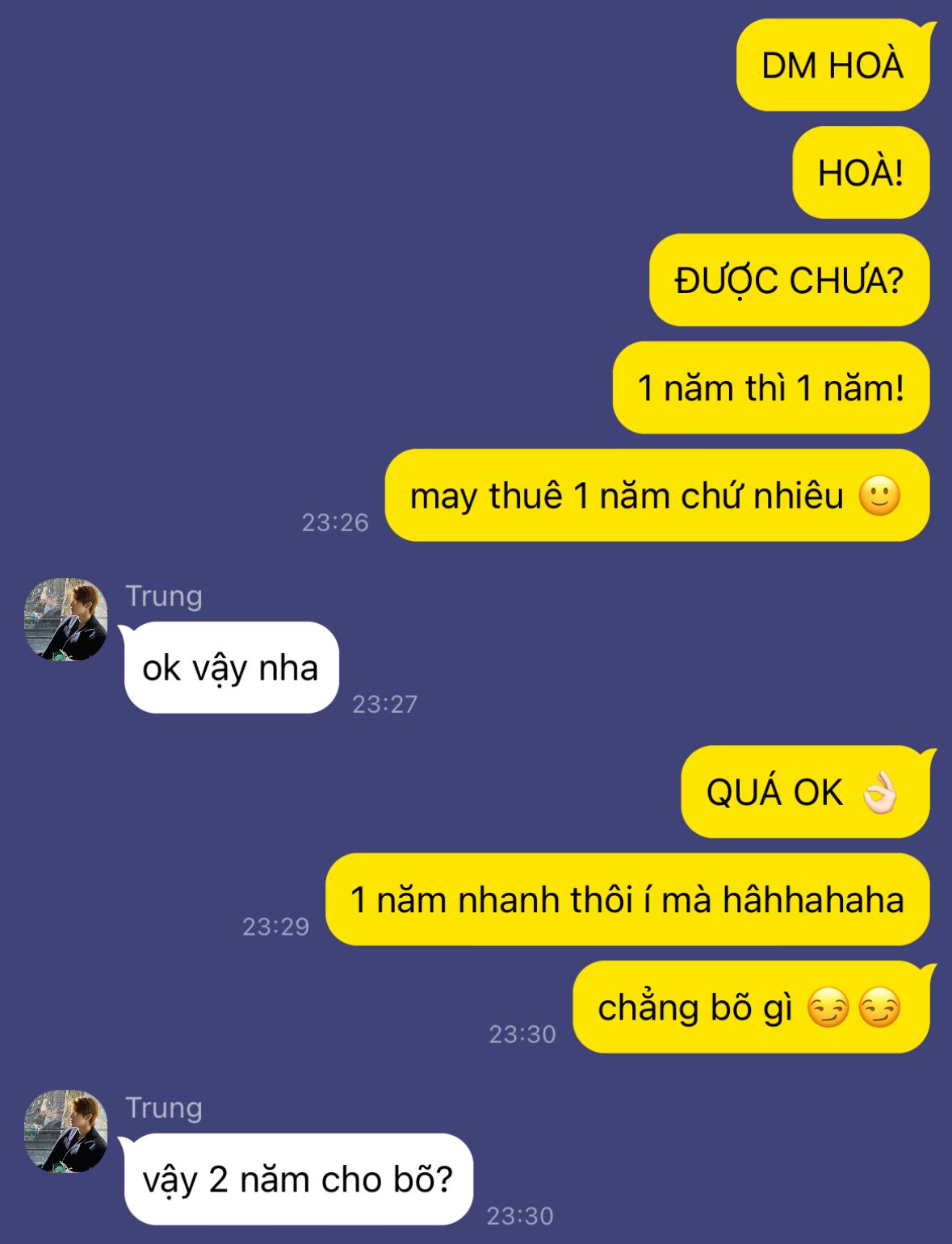Tap the second smirk emoji in "chẳng bõ gì"
The height and width of the screenshot is (1244, 952).
[x=879, y=1007]
